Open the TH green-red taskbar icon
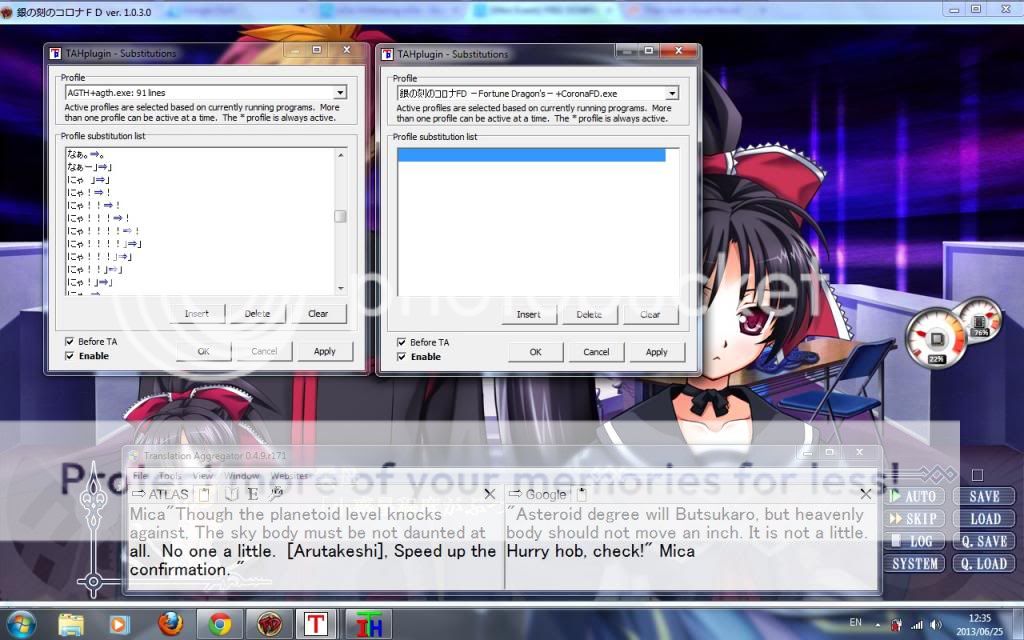 (368, 624)
